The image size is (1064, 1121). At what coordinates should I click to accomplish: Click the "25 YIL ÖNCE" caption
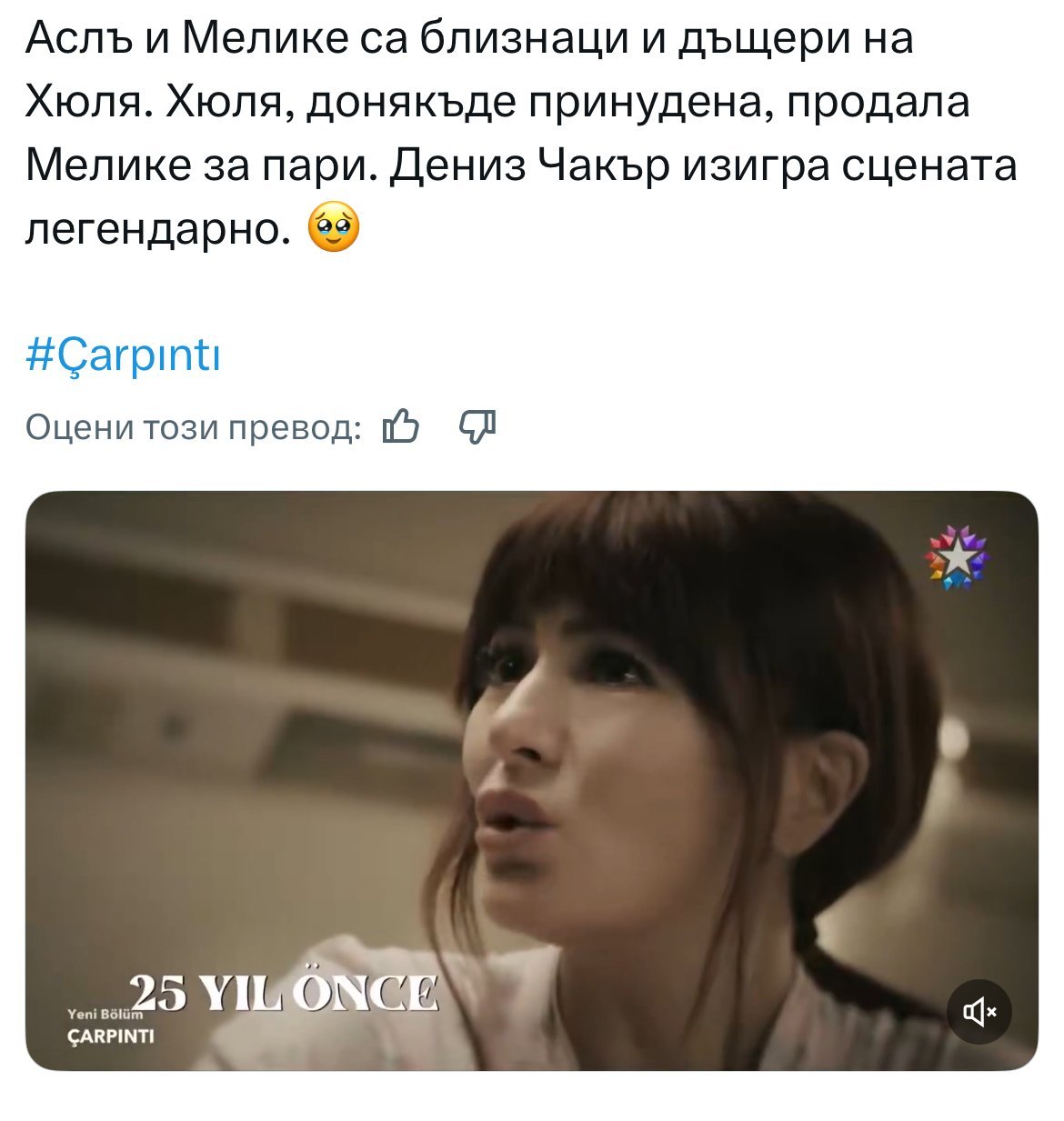click(284, 993)
